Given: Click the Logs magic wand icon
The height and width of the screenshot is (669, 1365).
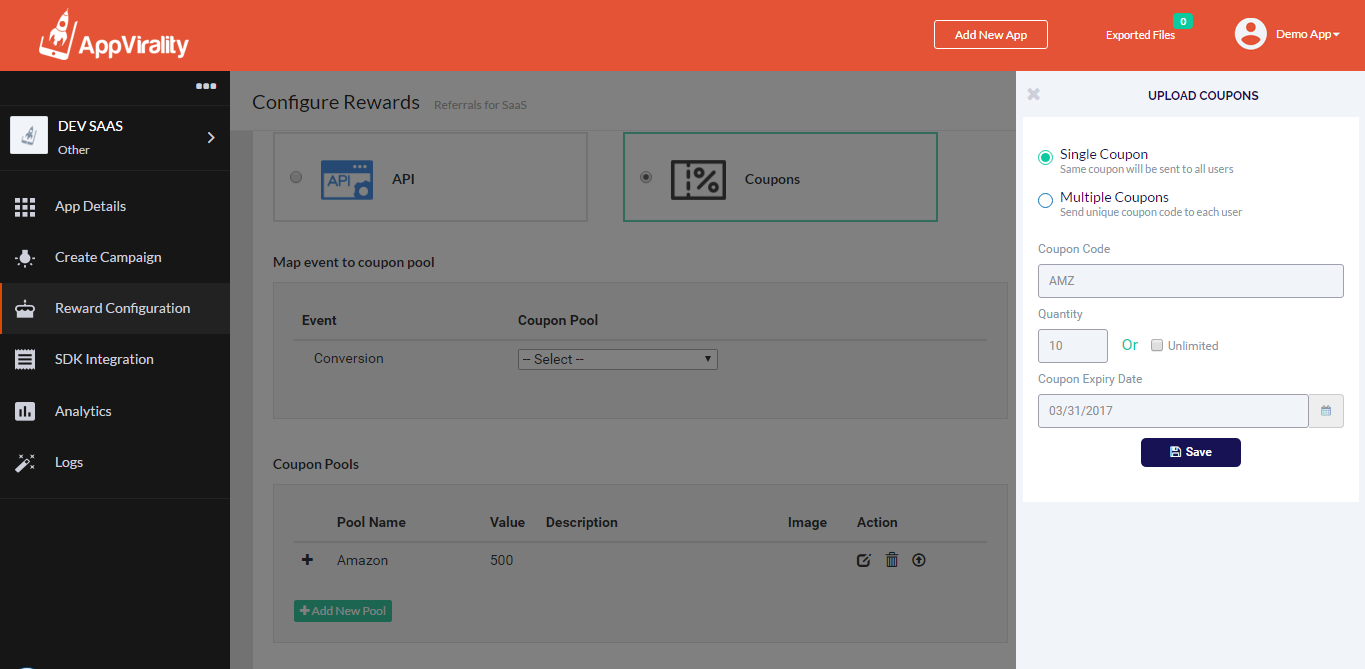Looking at the screenshot, I should coord(25,463).
